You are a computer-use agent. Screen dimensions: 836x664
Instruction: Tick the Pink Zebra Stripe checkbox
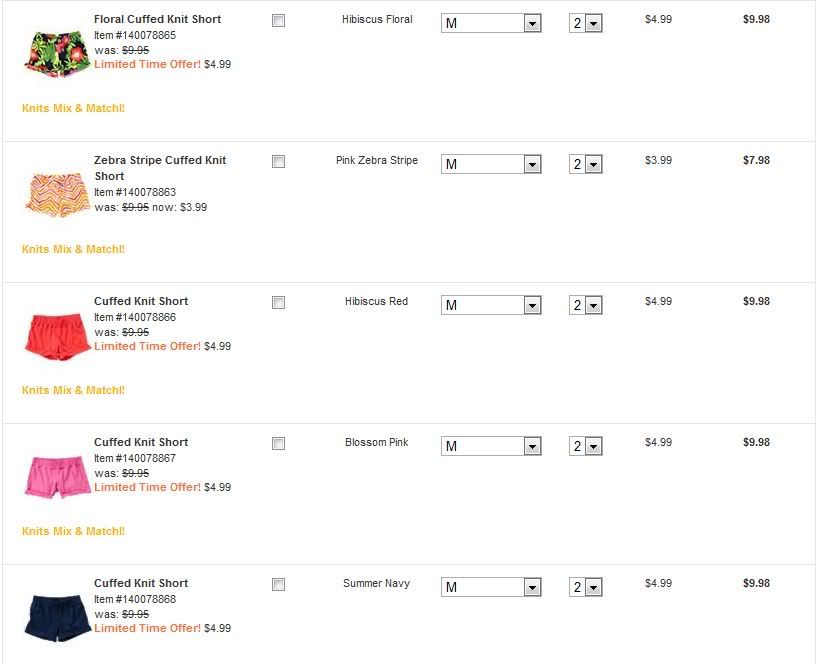(x=278, y=161)
